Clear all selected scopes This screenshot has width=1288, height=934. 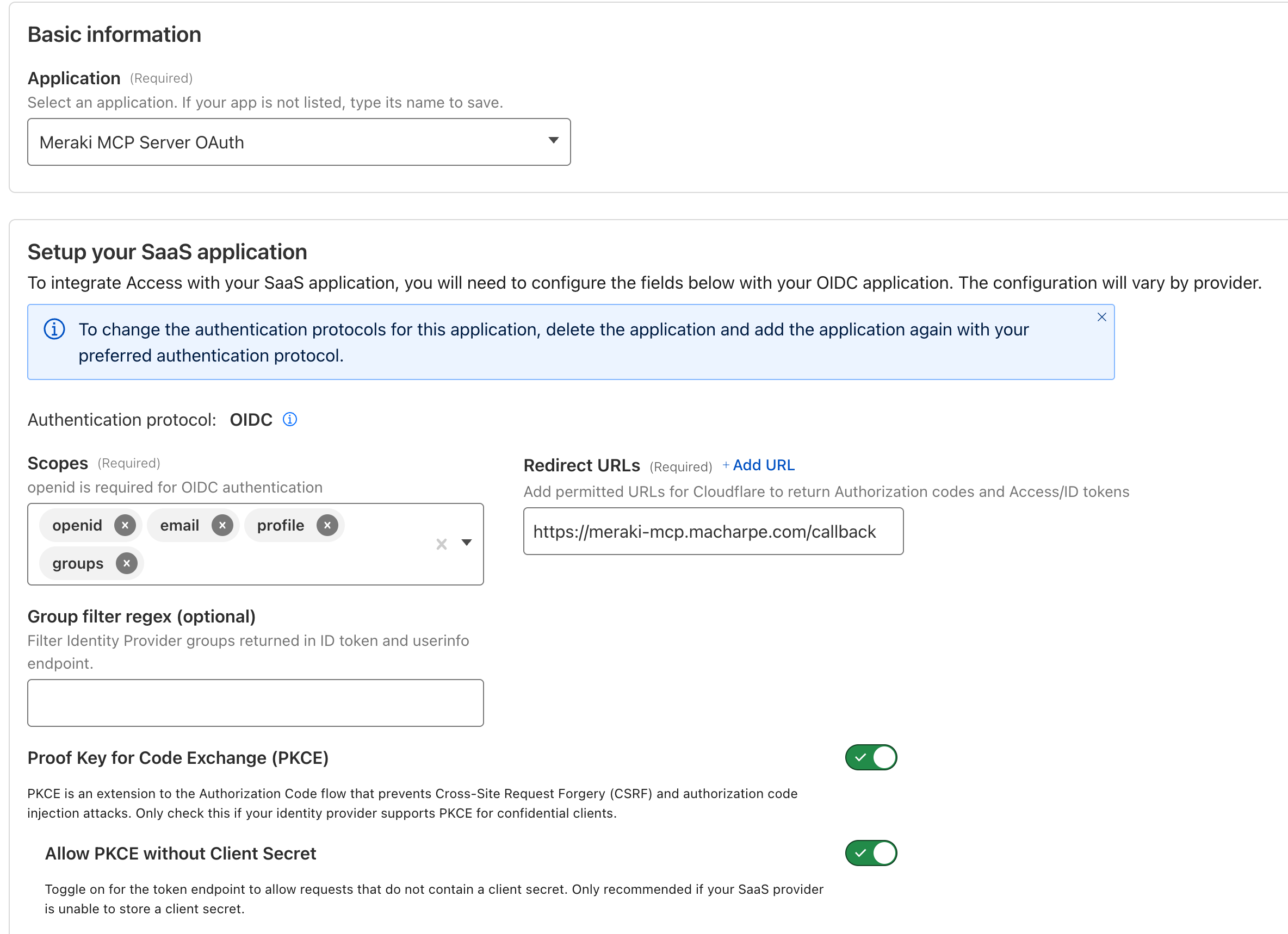pyautogui.click(x=441, y=544)
